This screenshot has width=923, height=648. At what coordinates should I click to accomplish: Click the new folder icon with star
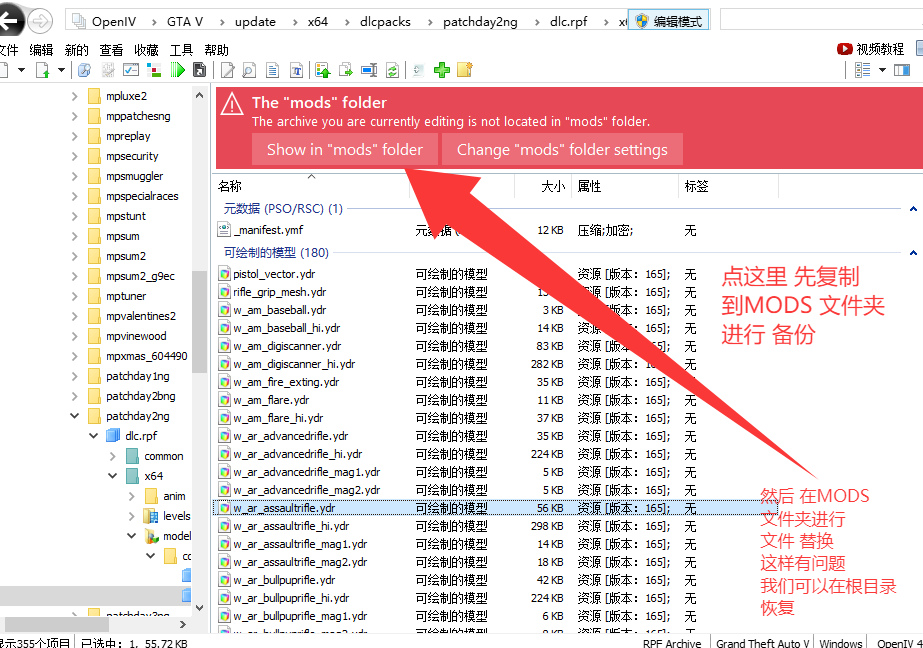465,70
